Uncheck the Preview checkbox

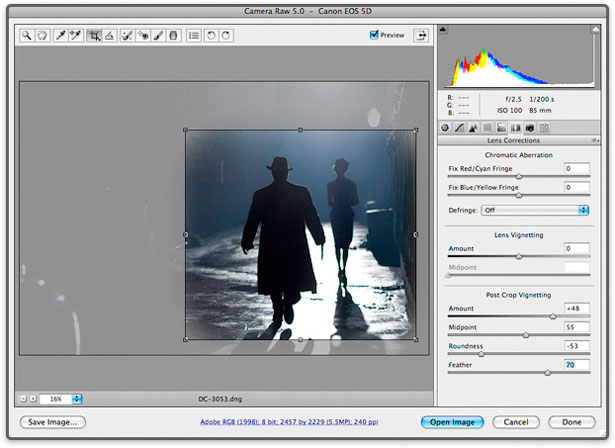tap(374, 34)
